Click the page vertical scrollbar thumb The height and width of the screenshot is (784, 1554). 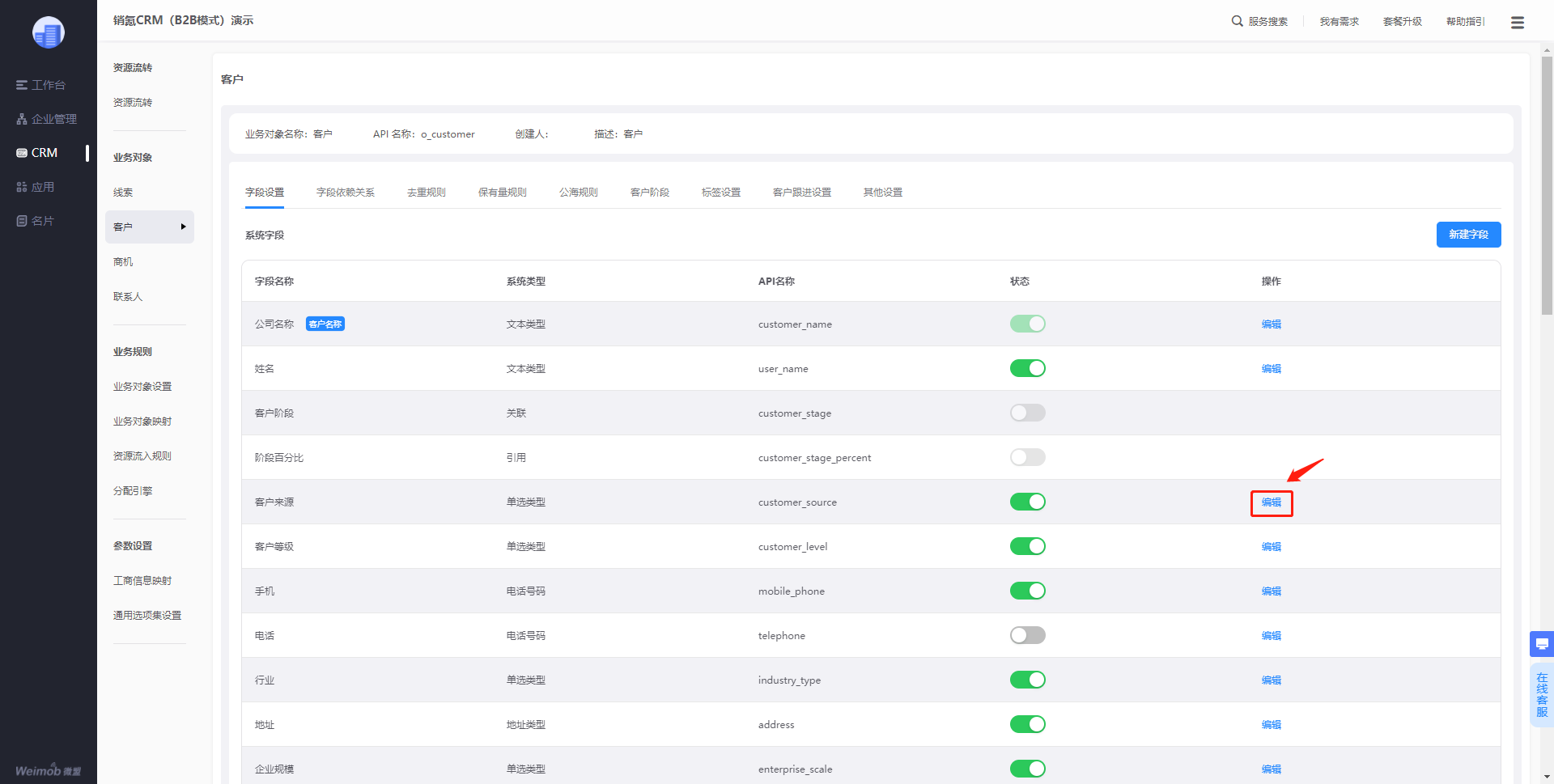1547,185
